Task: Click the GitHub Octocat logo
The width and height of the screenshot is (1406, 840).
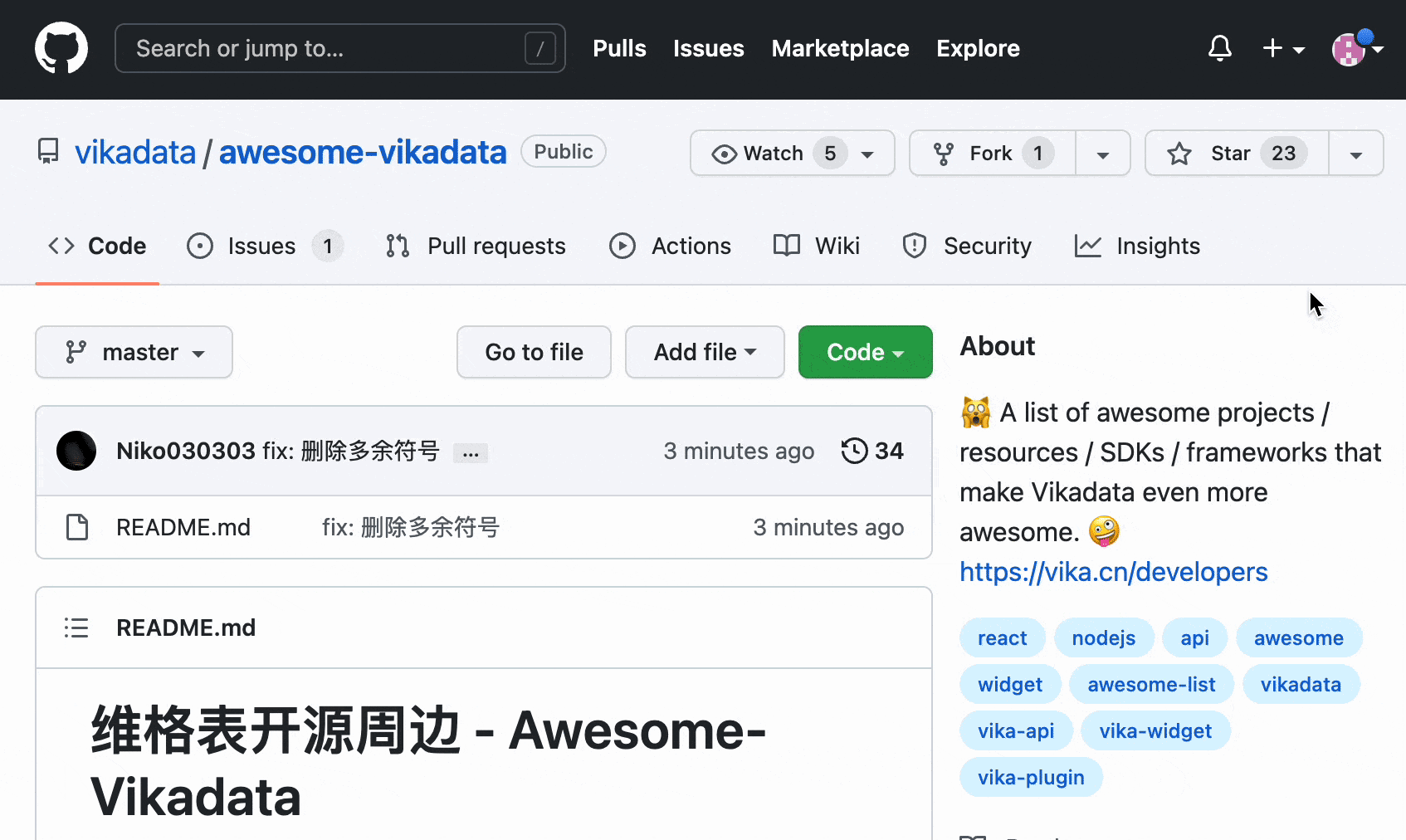Action: pyautogui.click(x=61, y=48)
